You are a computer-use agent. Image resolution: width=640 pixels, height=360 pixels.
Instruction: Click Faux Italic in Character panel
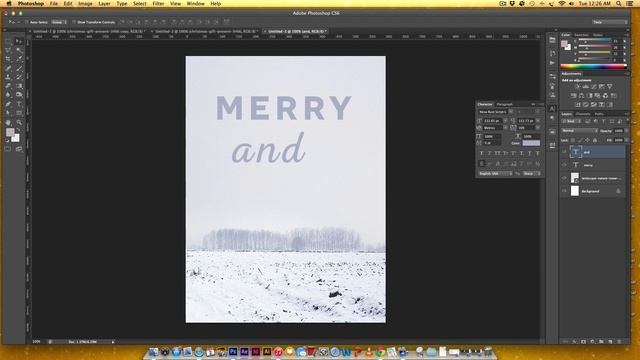tap(489, 153)
